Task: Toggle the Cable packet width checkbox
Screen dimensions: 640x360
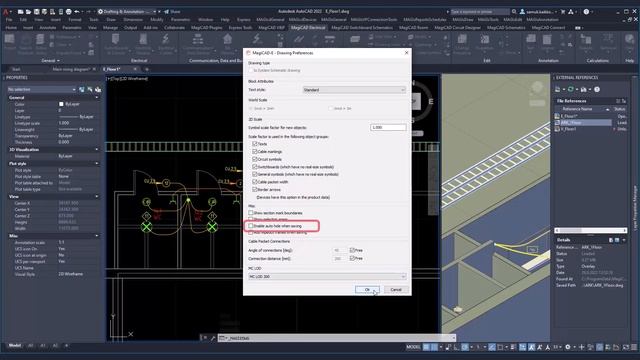Action: [255, 182]
